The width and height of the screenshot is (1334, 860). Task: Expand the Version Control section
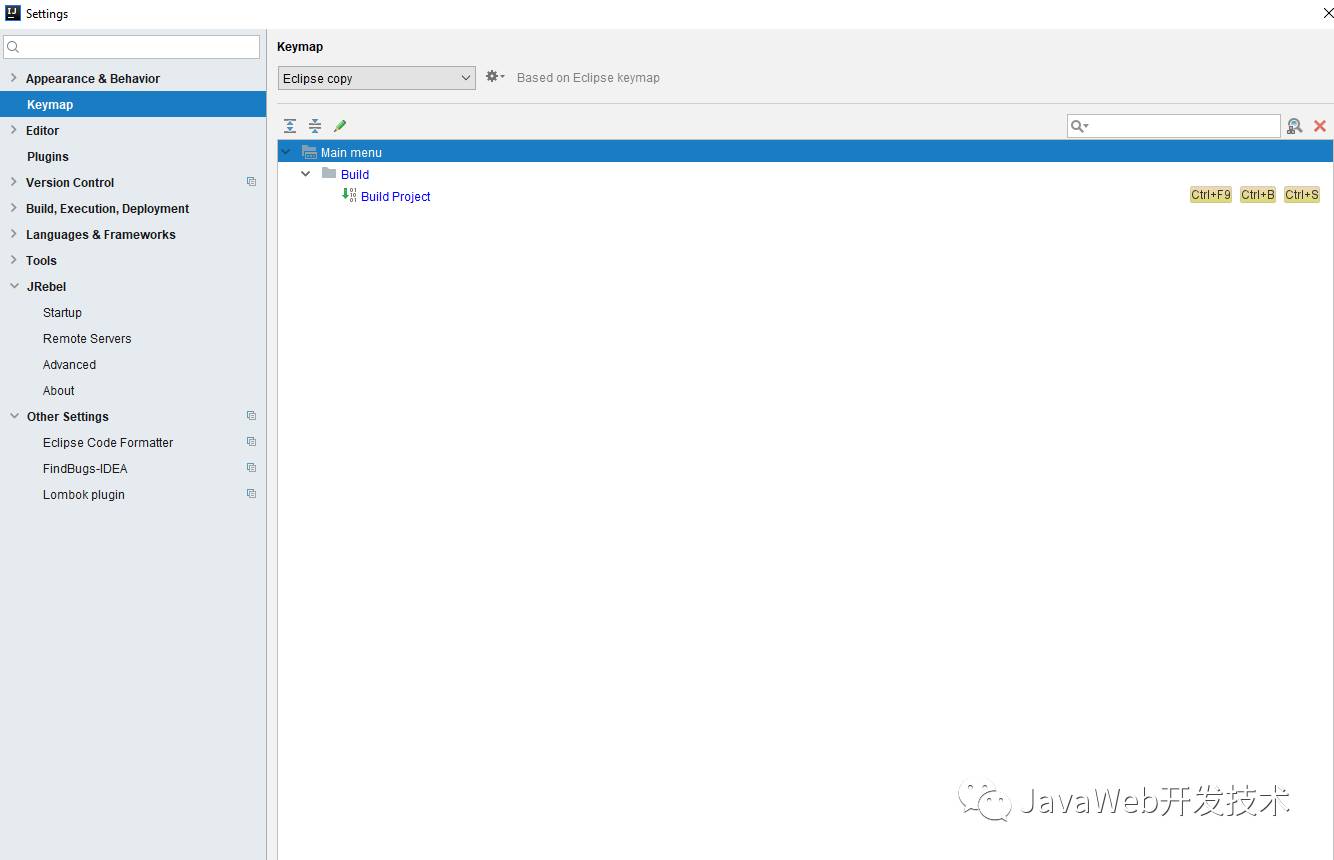point(13,182)
